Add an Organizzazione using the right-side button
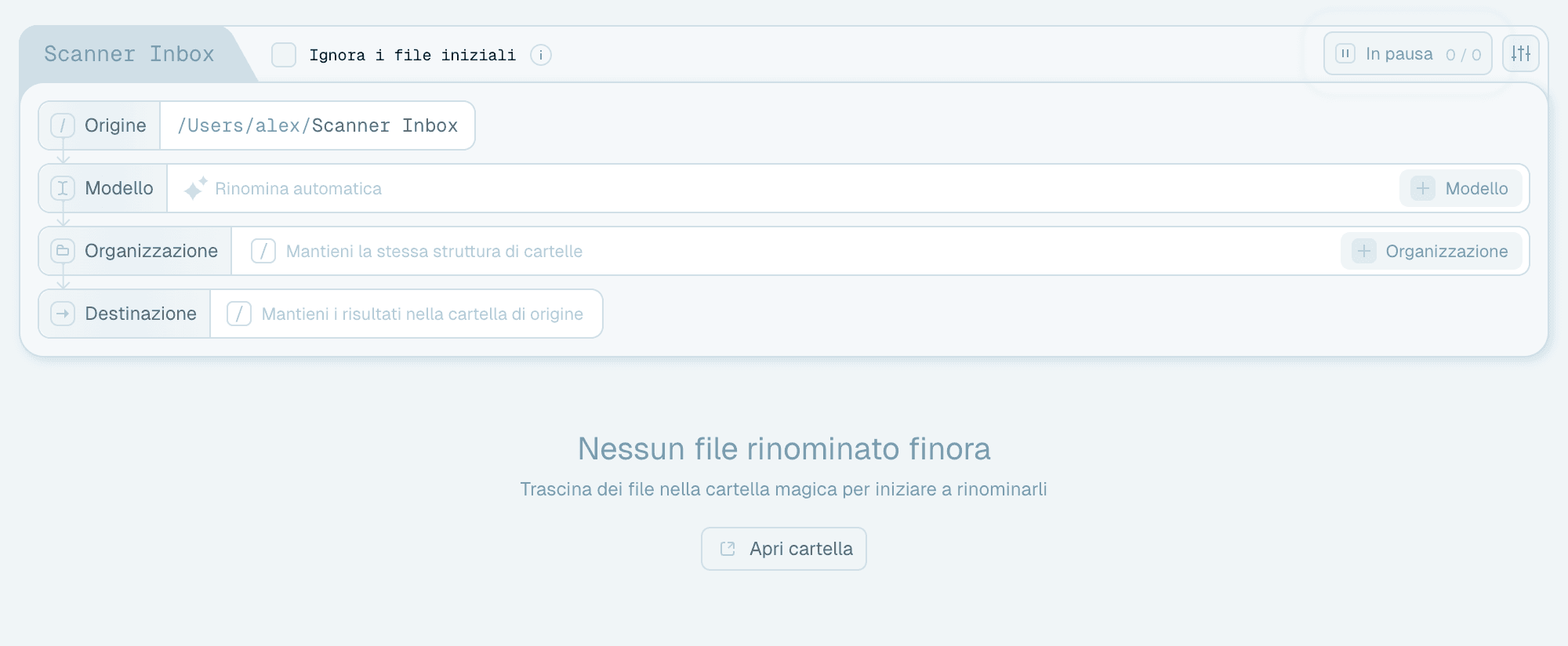Screen dimensions: 1568x646 coord(1431,251)
